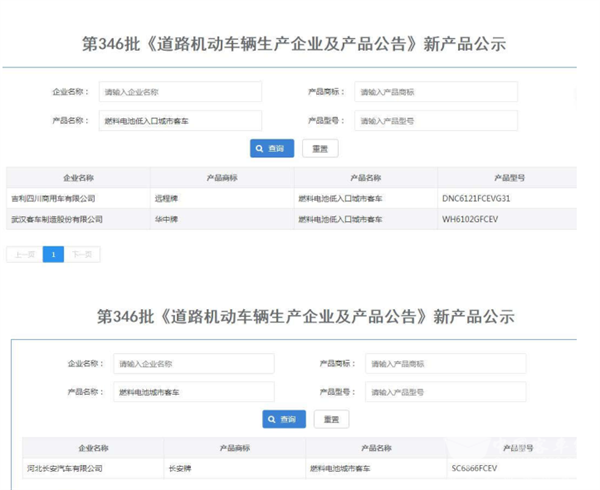The image size is (600, 490).
Task: Click the 下一页 next page button
Action: pyautogui.click(x=83, y=255)
